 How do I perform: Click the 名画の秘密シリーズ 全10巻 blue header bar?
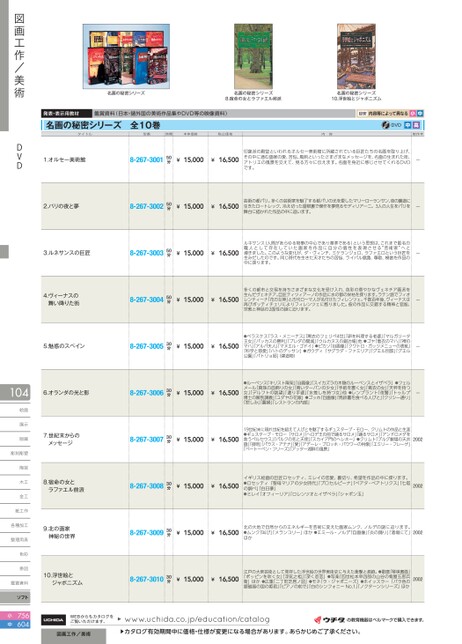pos(233,125)
